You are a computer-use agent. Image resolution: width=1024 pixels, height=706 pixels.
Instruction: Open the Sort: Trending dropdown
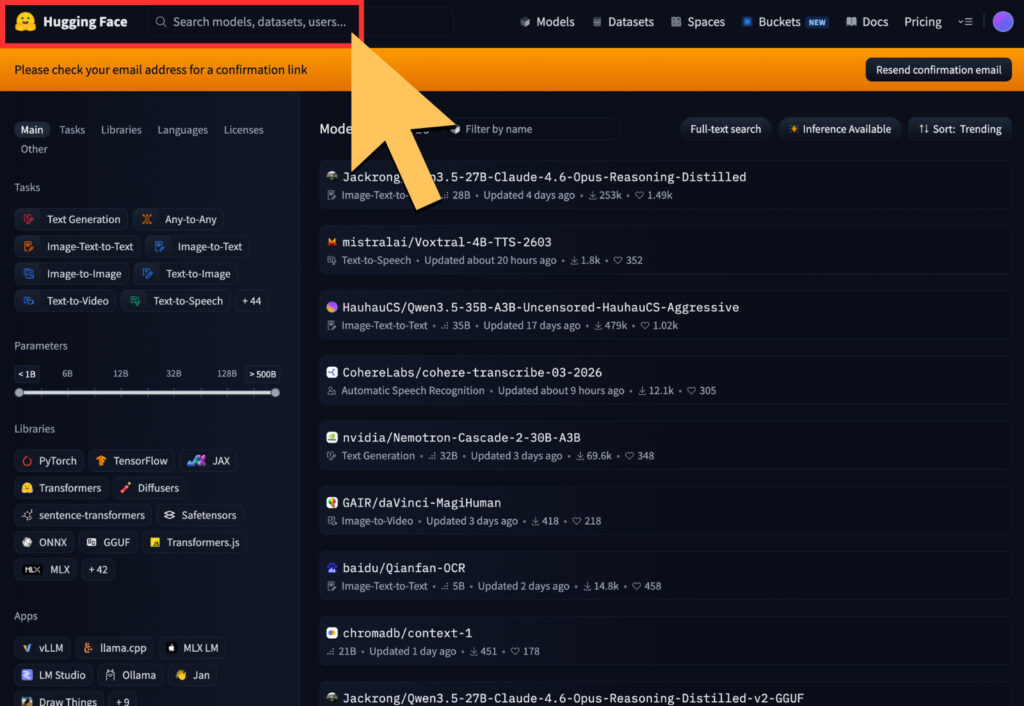point(959,129)
